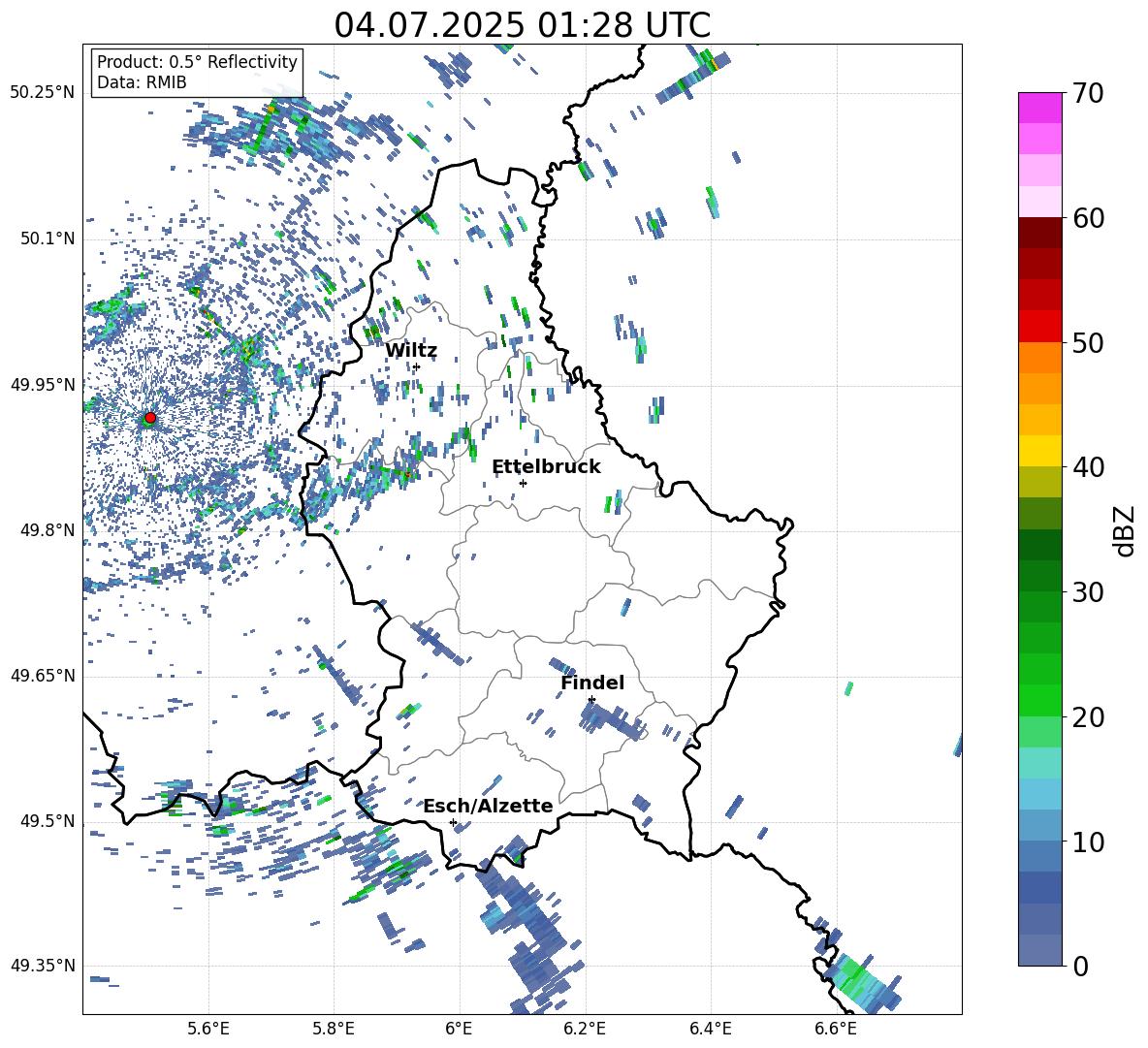Click the 5.6°E longitude label
The image size is (1148, 1048).
208,1029
